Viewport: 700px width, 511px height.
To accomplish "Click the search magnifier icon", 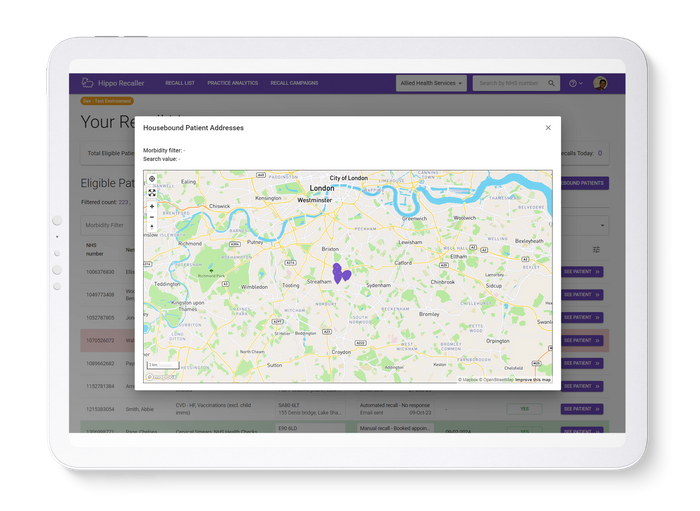I will (552, 83).
